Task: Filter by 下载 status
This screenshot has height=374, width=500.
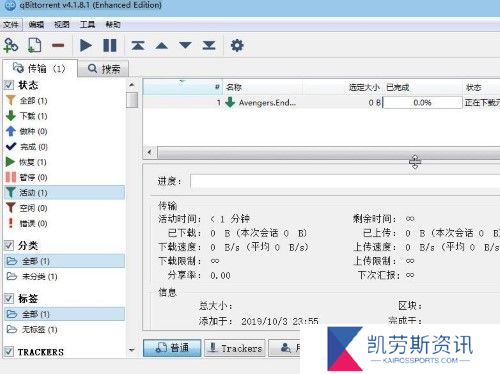Action: (x=65, y=116)
